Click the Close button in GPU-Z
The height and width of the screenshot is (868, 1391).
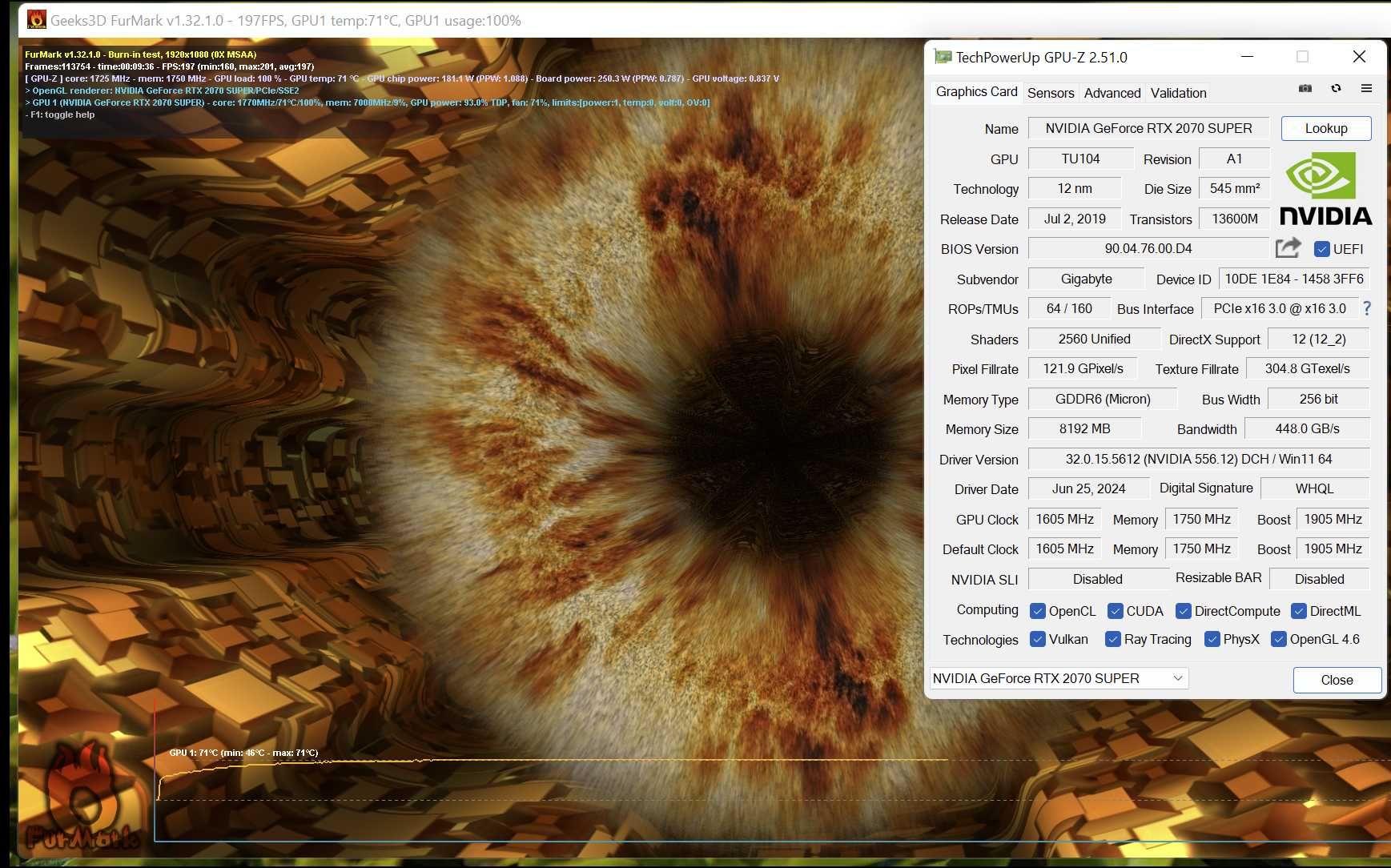[1337, 680]
